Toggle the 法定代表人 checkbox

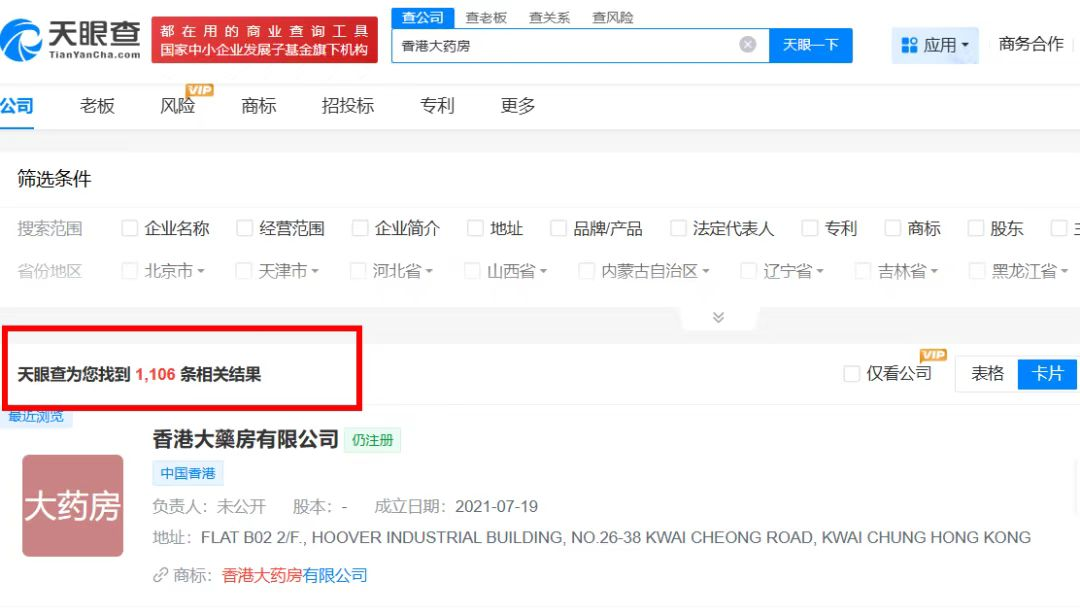[678, 229]
